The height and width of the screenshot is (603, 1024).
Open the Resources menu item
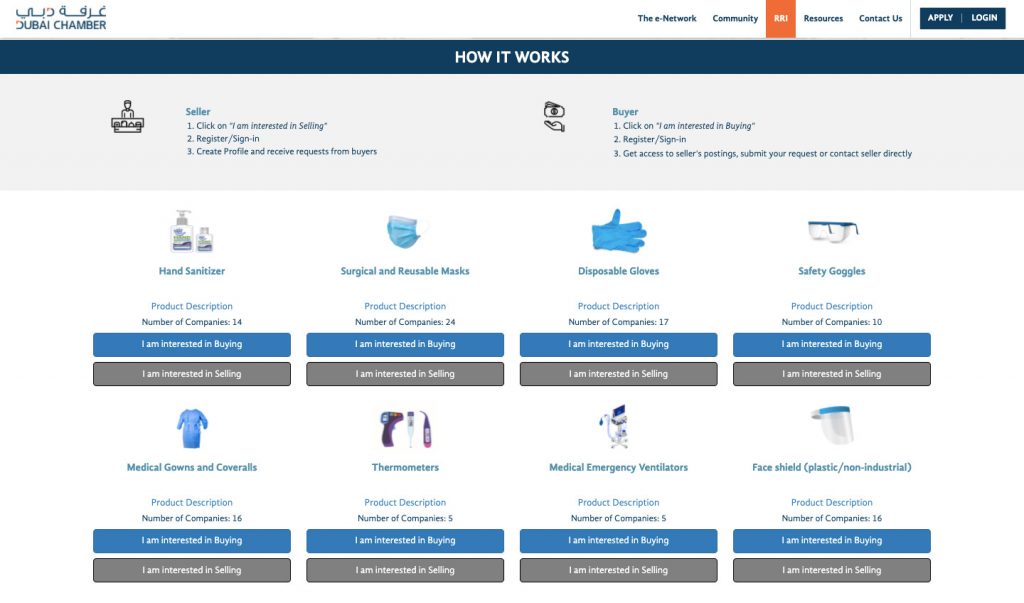pos(823,18)
